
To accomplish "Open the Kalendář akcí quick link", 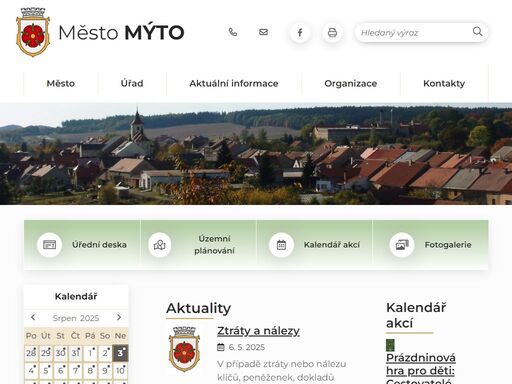I will (332, 245).
